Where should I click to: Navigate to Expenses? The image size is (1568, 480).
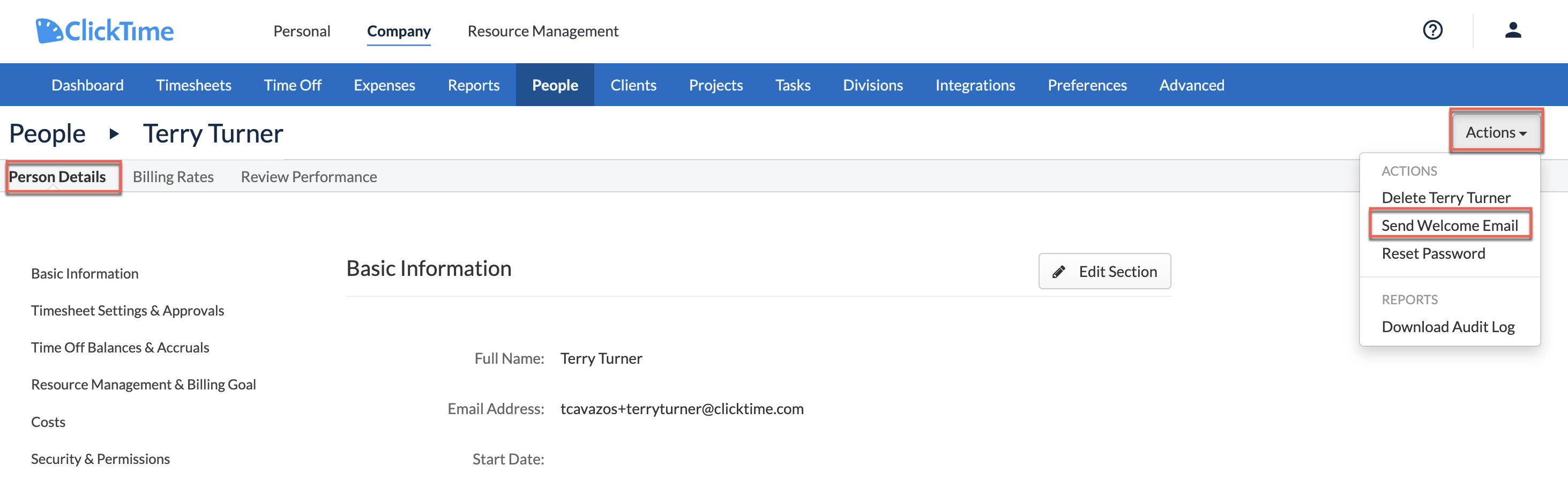coord(385,85)
